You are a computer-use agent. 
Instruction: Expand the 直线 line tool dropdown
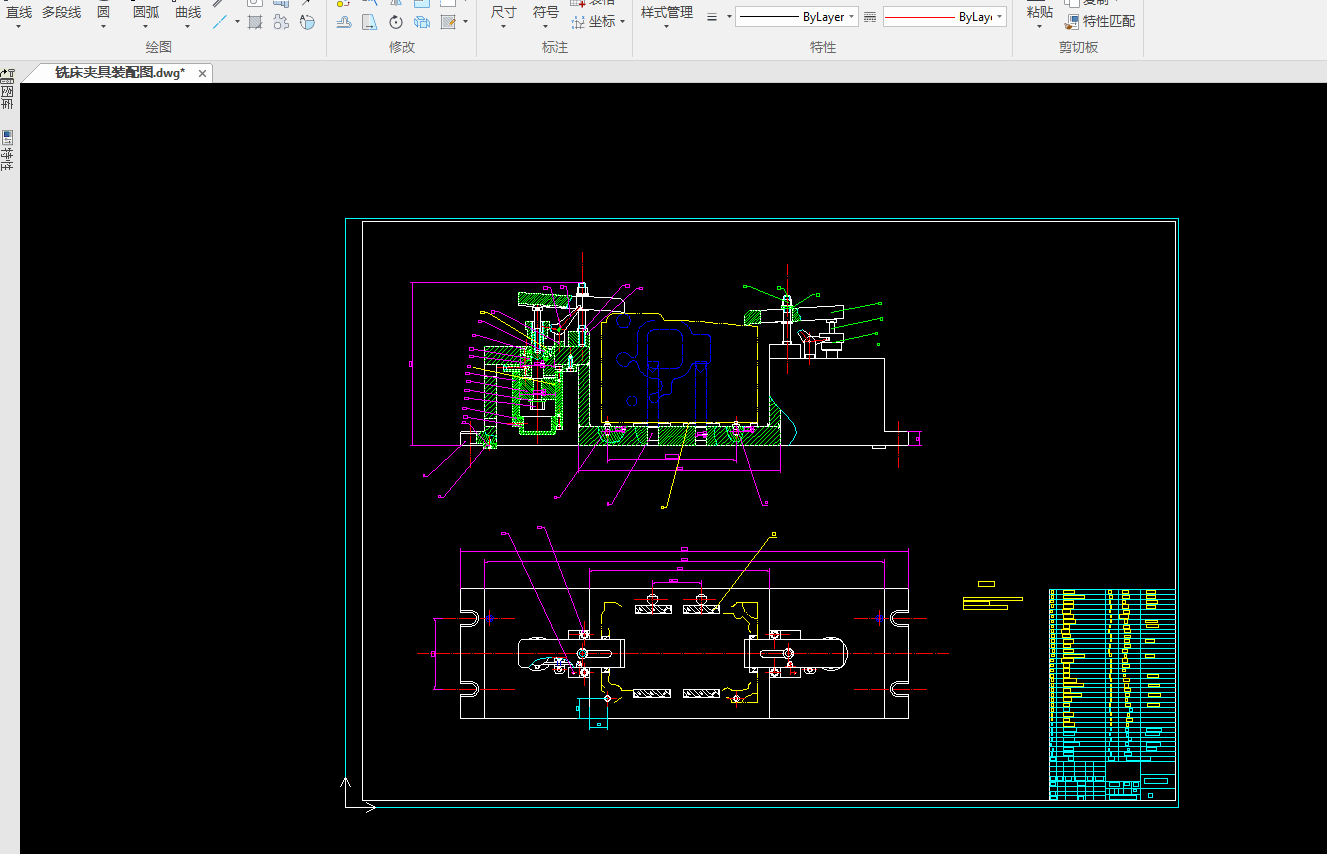click(19, 27)
